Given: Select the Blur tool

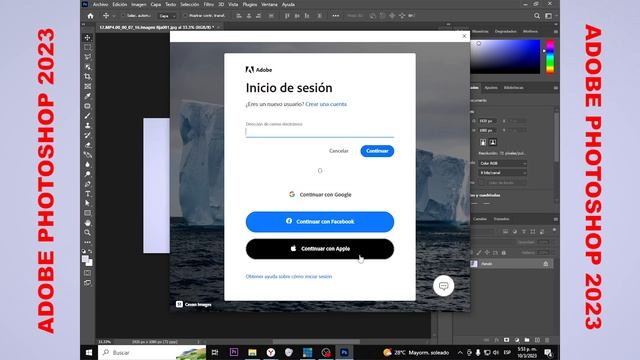Looking at the screenshot, I should (x=87, y=164).
